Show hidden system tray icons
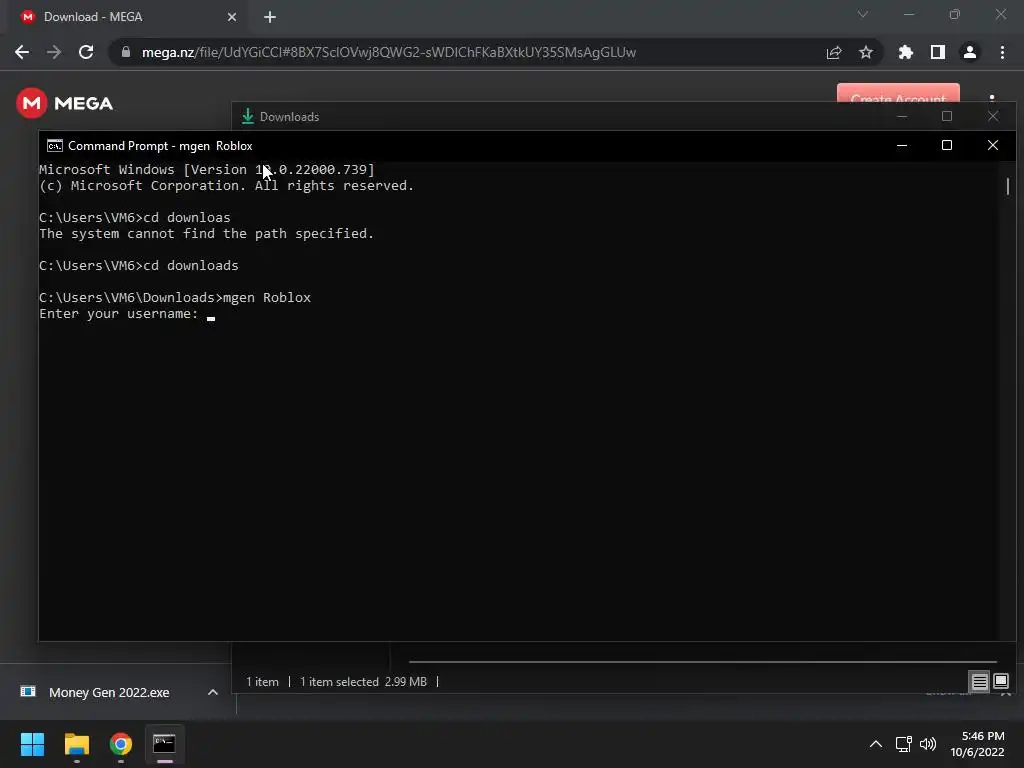The image size is (1024, 768). pyautogui.click(x=876, y=744)
